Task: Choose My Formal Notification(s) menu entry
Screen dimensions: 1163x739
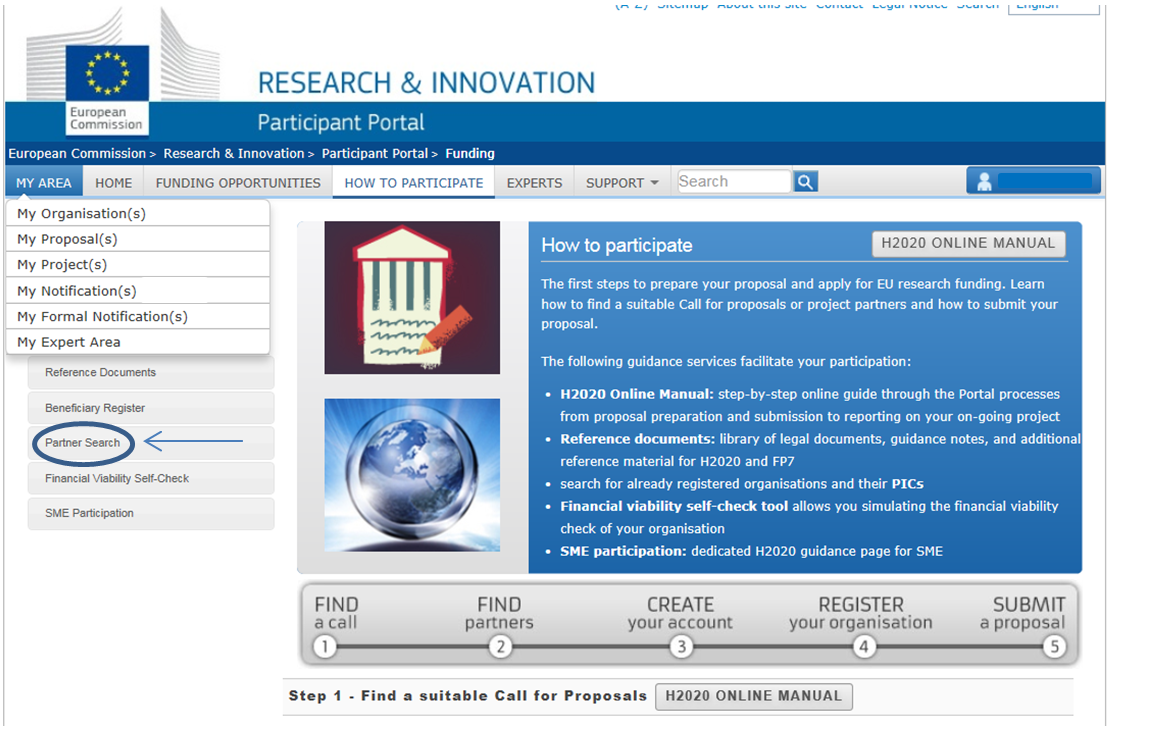Action: click(138, 316)
